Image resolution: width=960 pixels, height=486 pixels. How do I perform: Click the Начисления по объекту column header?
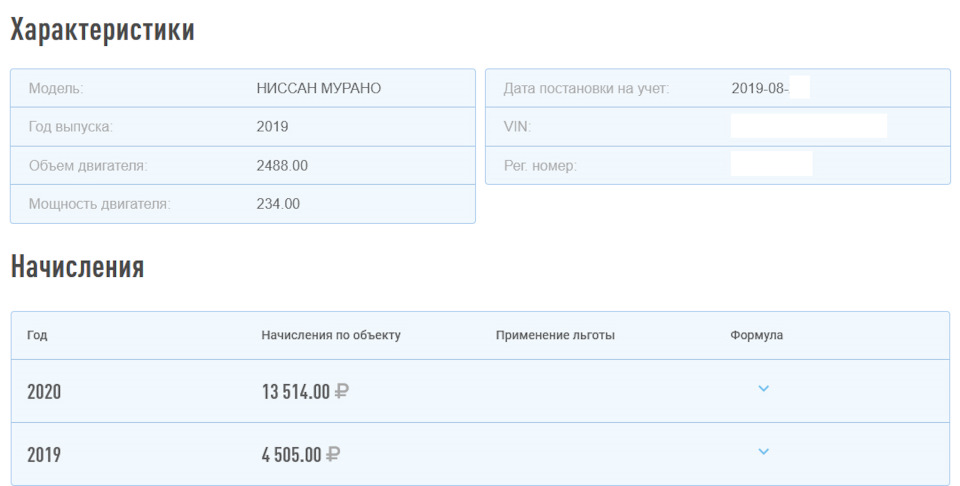331,335
